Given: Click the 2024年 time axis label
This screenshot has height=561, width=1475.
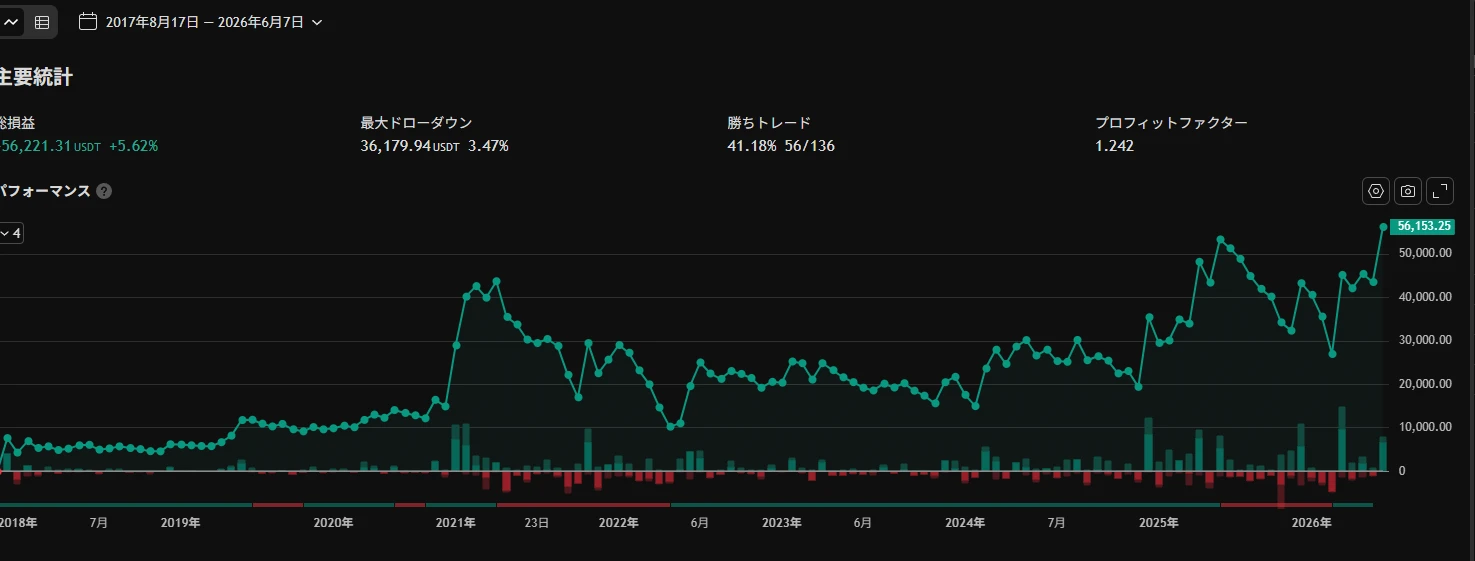Looking at the screenshot, I should (964, 523).
